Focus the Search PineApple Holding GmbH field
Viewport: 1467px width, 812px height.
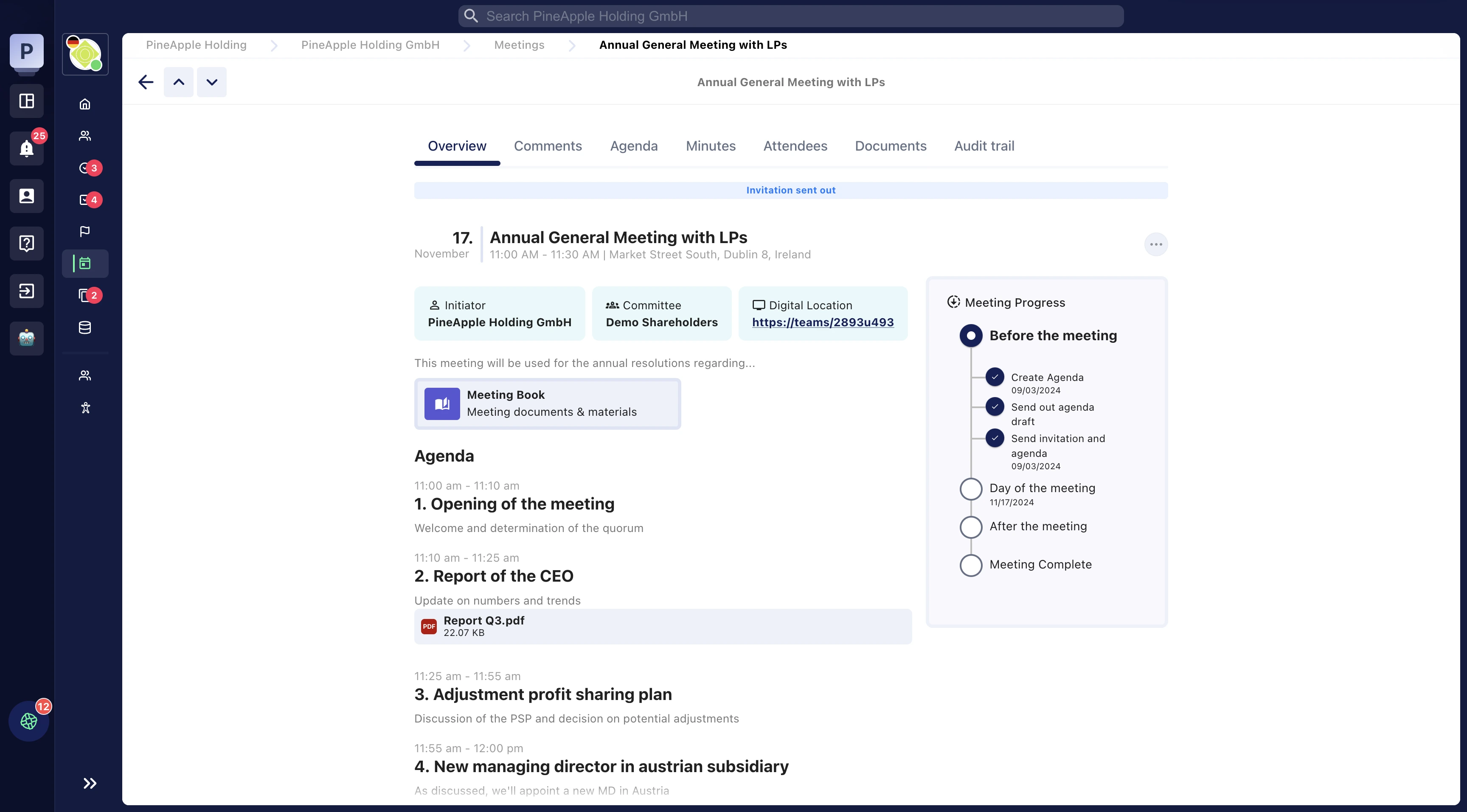pos(791,16)
